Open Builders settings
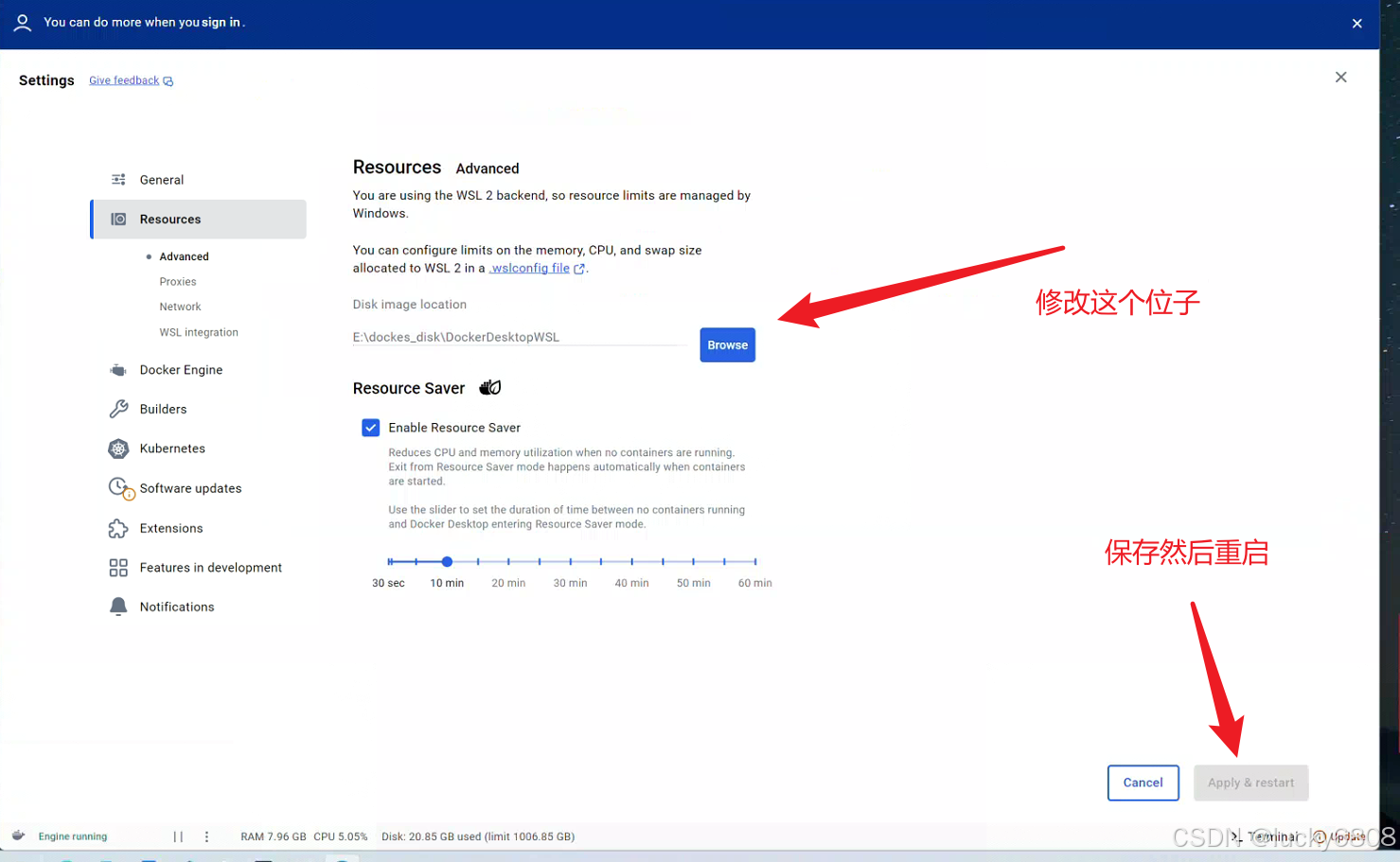This screenshot has height=862, width=1400. click(x=163, y=409)
